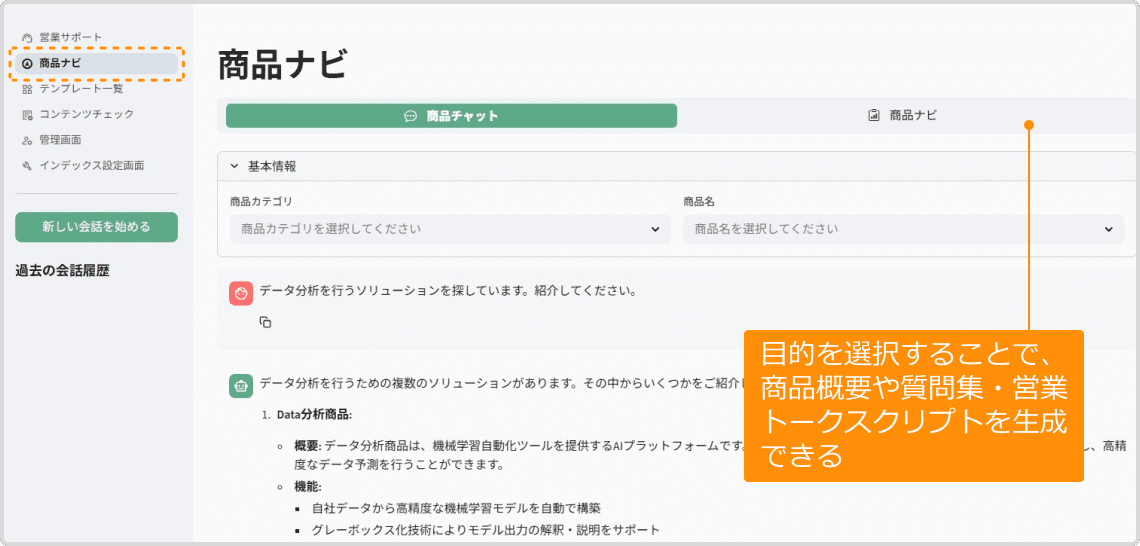
Task: Click the Data分析商品 list heading
Action: 314,415
